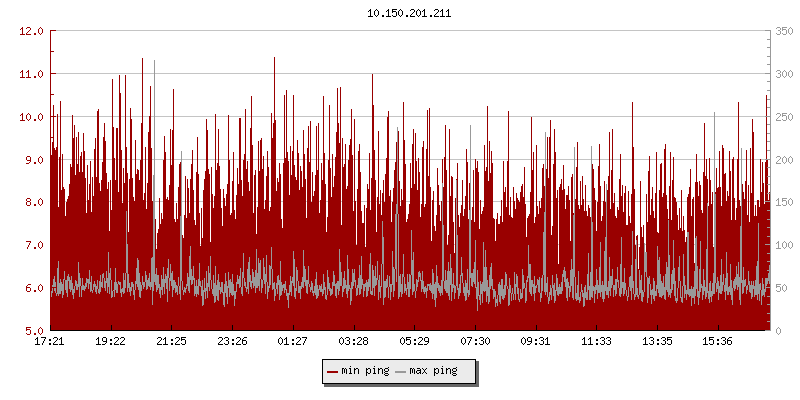Click the dark red min ping swatch

332,372
